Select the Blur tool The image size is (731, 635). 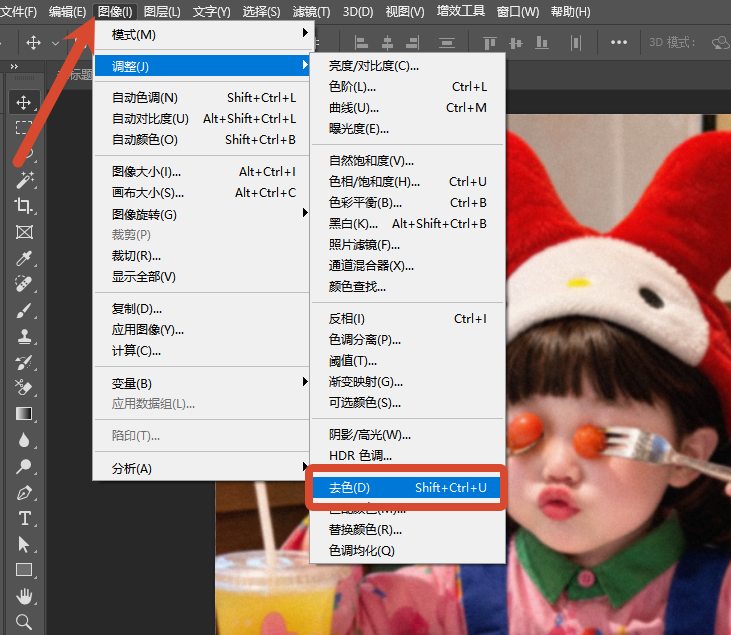tap(24, 440)
